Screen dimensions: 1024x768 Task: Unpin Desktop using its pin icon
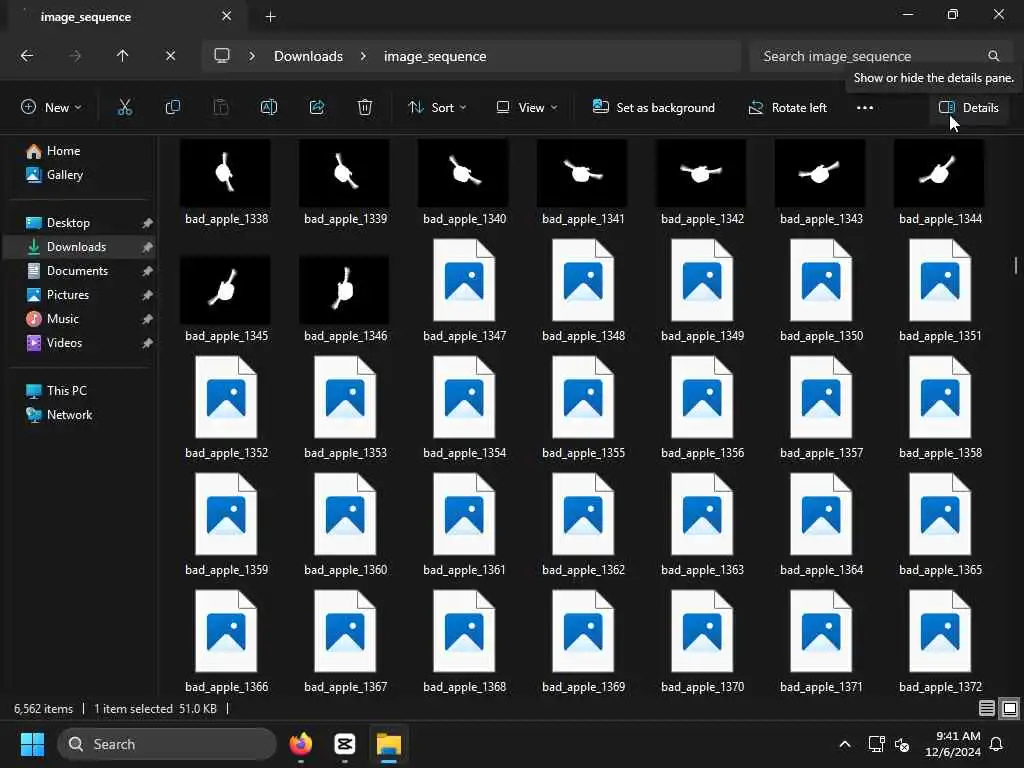click(148, 223)
